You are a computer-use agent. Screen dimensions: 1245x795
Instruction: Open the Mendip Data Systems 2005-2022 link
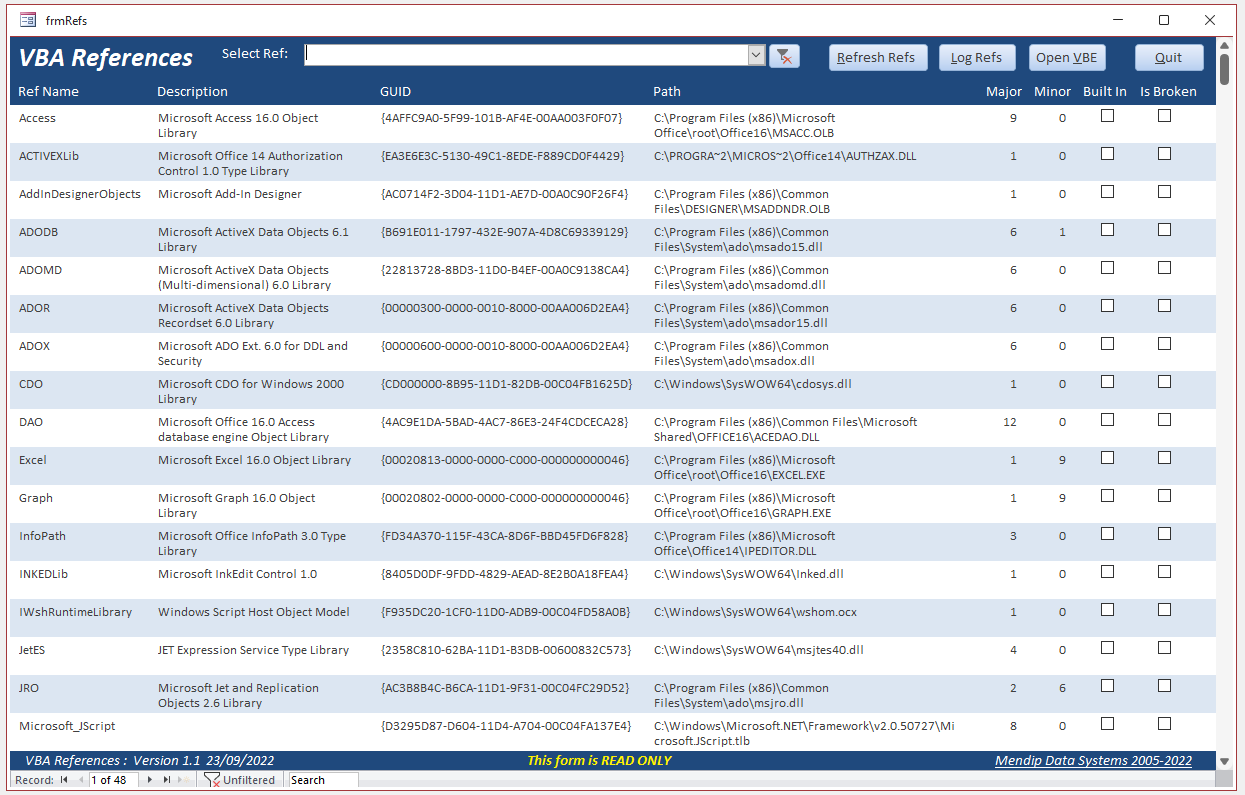[x=1093, y=761]
